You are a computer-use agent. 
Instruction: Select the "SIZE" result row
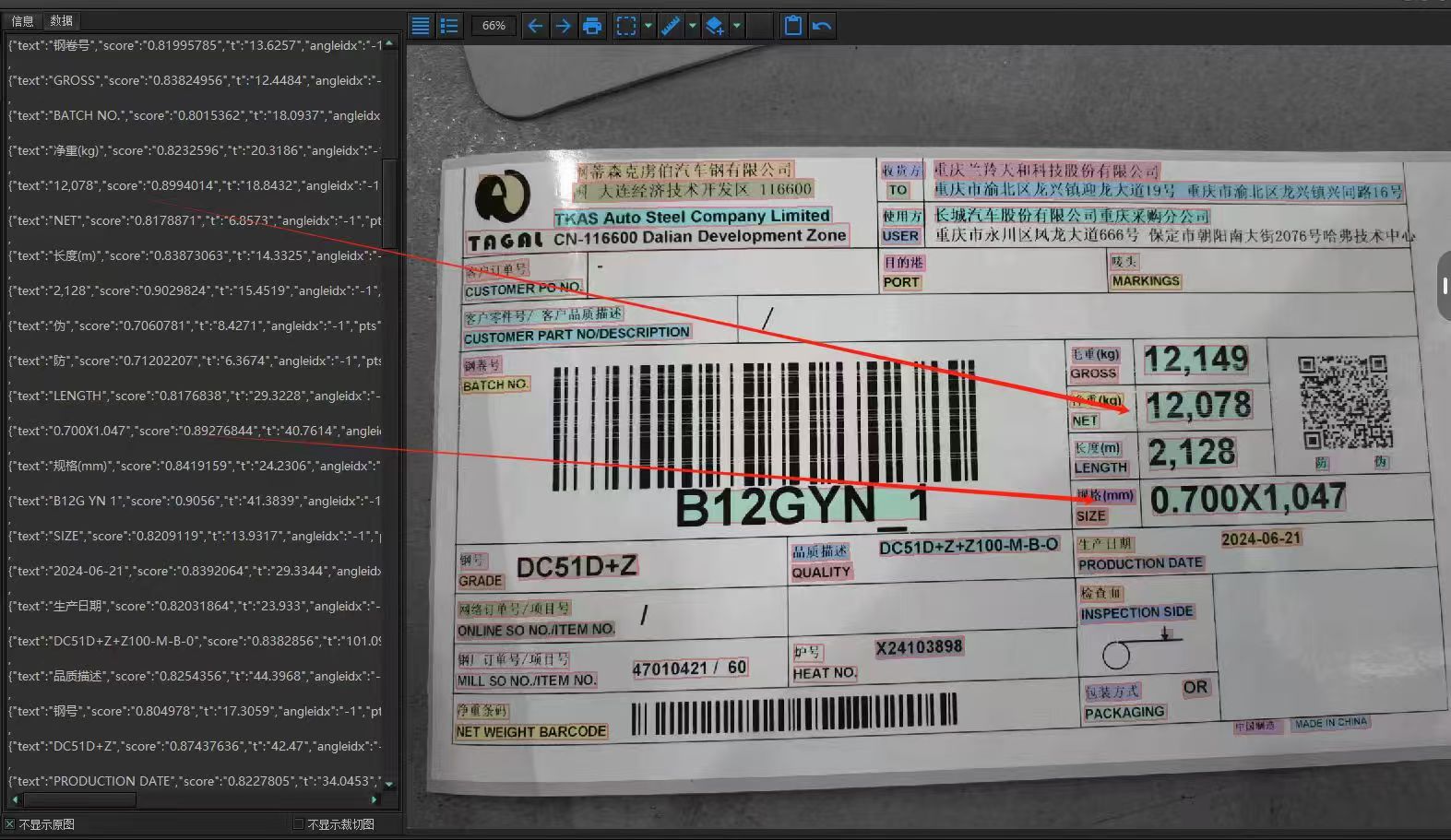[x=195, y=536]
